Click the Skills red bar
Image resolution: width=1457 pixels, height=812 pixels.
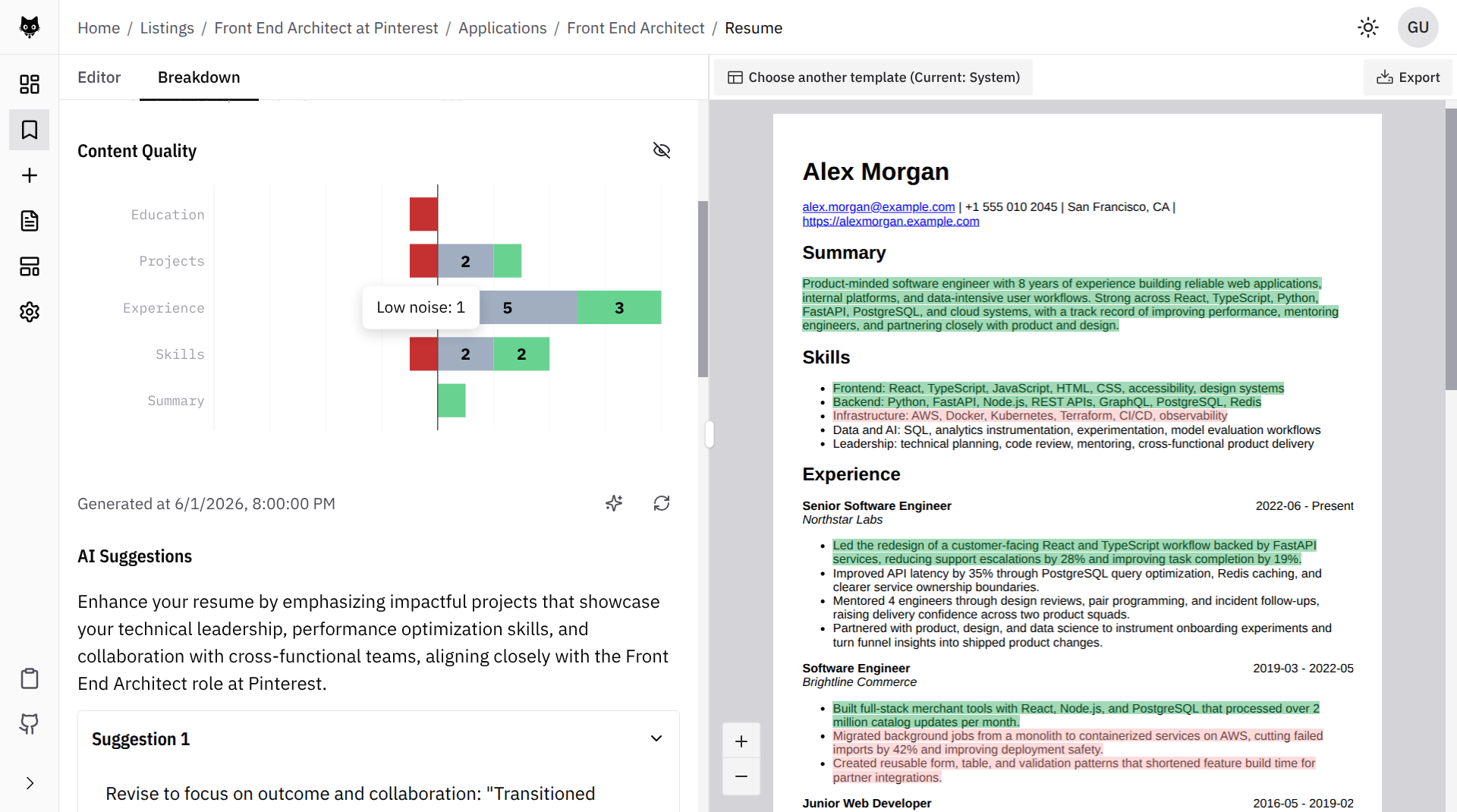coord(423,354)
